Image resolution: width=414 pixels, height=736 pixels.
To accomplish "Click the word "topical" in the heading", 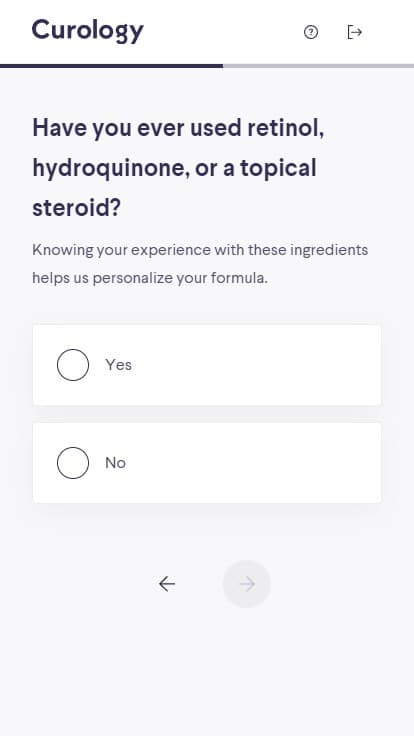I will pos(278,168).
